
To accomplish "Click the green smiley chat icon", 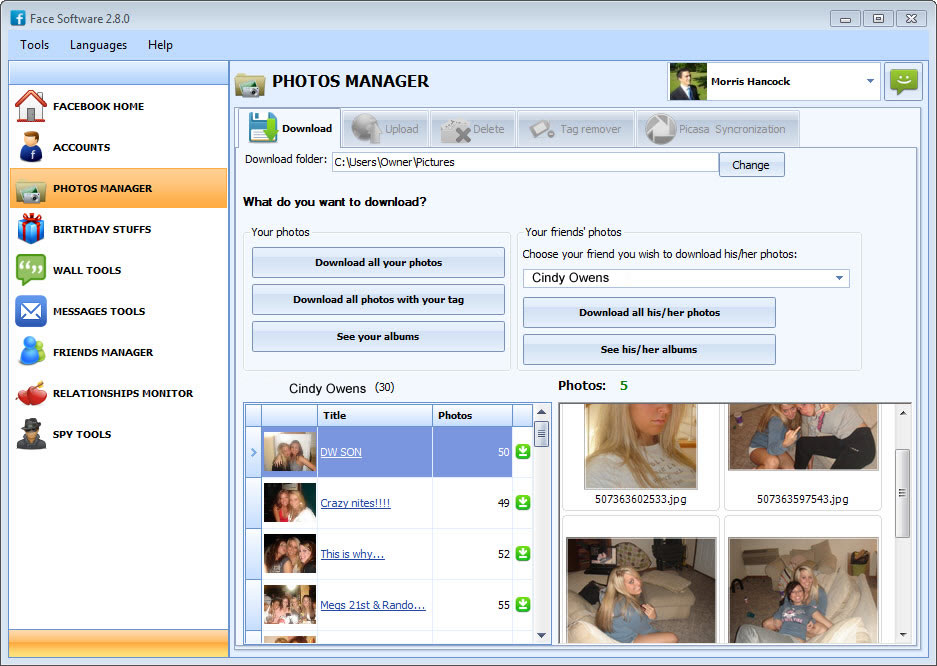I will tap(904, 81).
